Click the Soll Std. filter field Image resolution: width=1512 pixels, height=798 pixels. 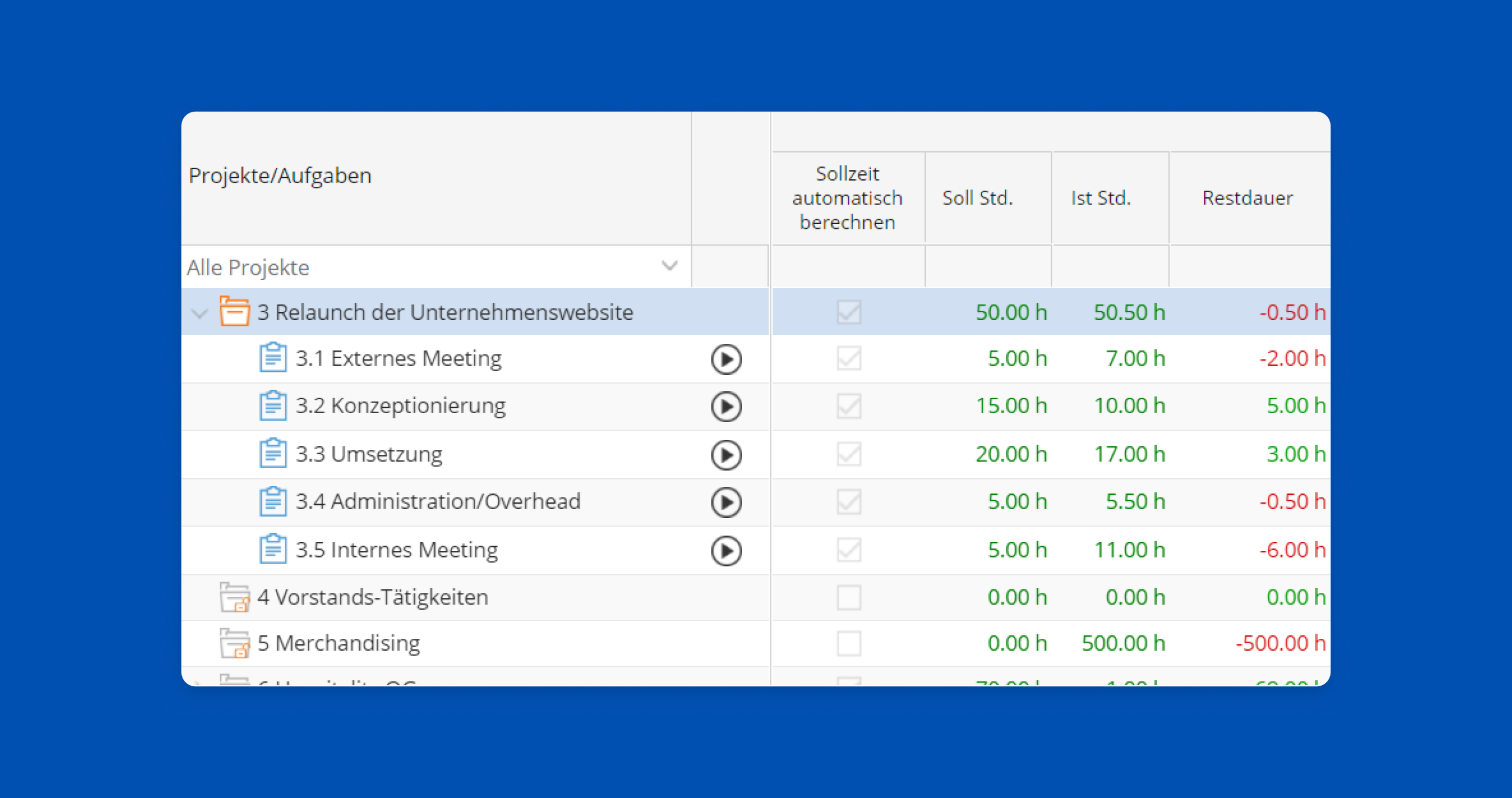pos(988,267)
